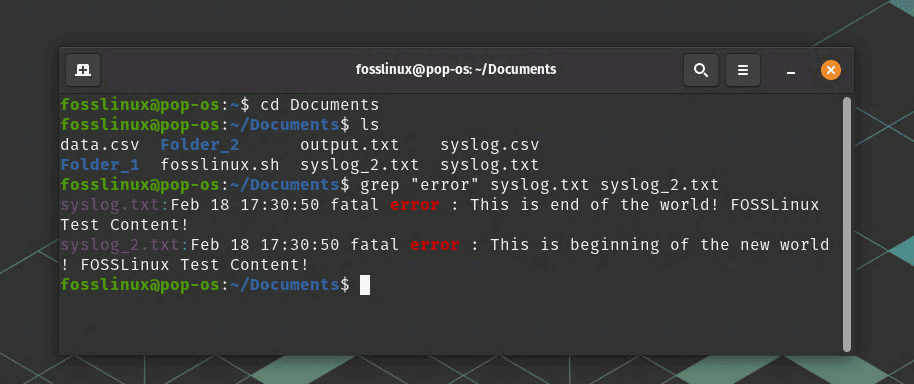The width and height of the screenshot is (914, 384).
Task: Click the purple syslog_2.txt: output prefix
Action: [125, 245]
